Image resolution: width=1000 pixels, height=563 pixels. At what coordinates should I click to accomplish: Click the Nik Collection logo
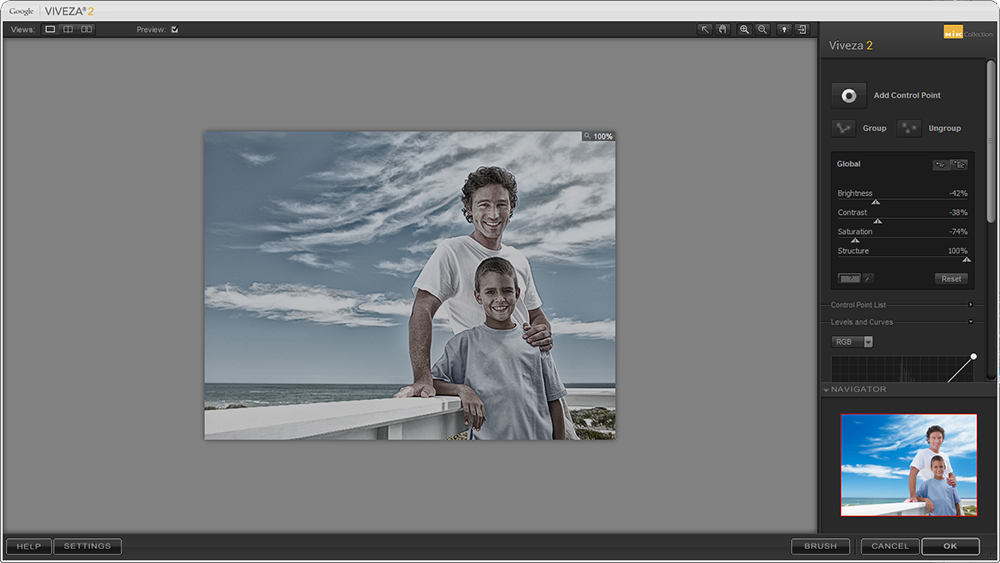pos(967,32)
